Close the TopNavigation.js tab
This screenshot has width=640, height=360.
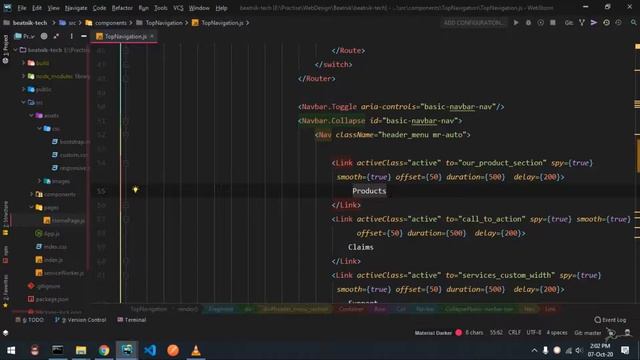tap(152, 36)
